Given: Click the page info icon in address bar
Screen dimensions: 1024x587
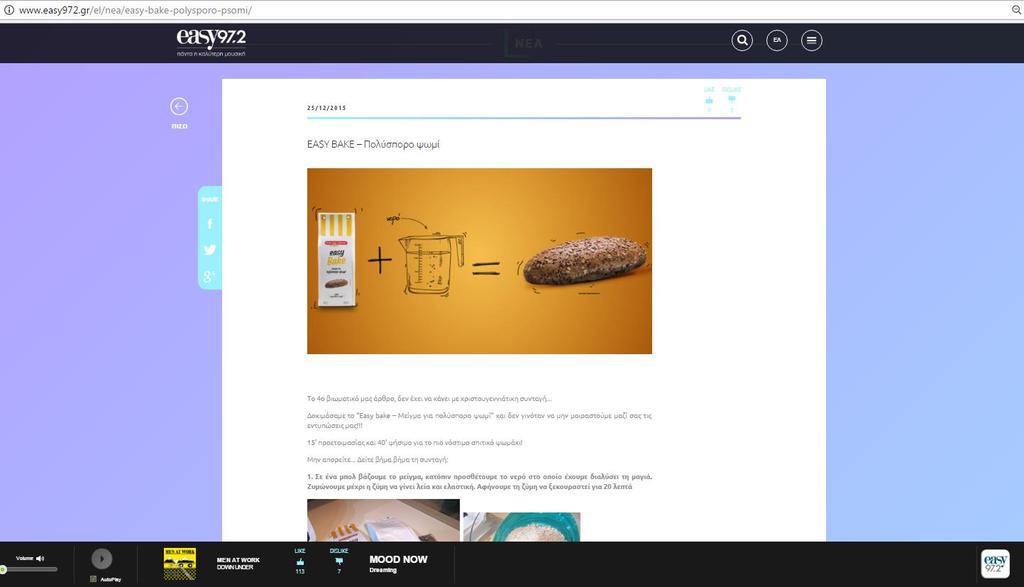Looking at the screenshot, I should click(x=9, y=10).
